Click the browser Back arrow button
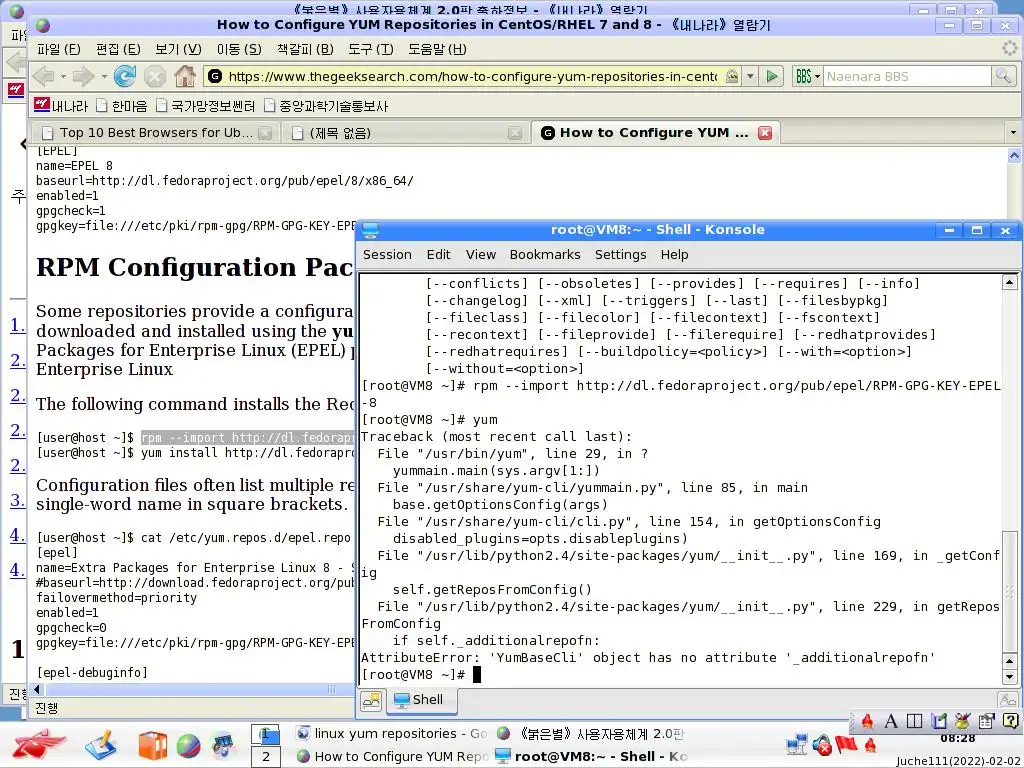Screen dimensions: 1024x768 (44, 76)
